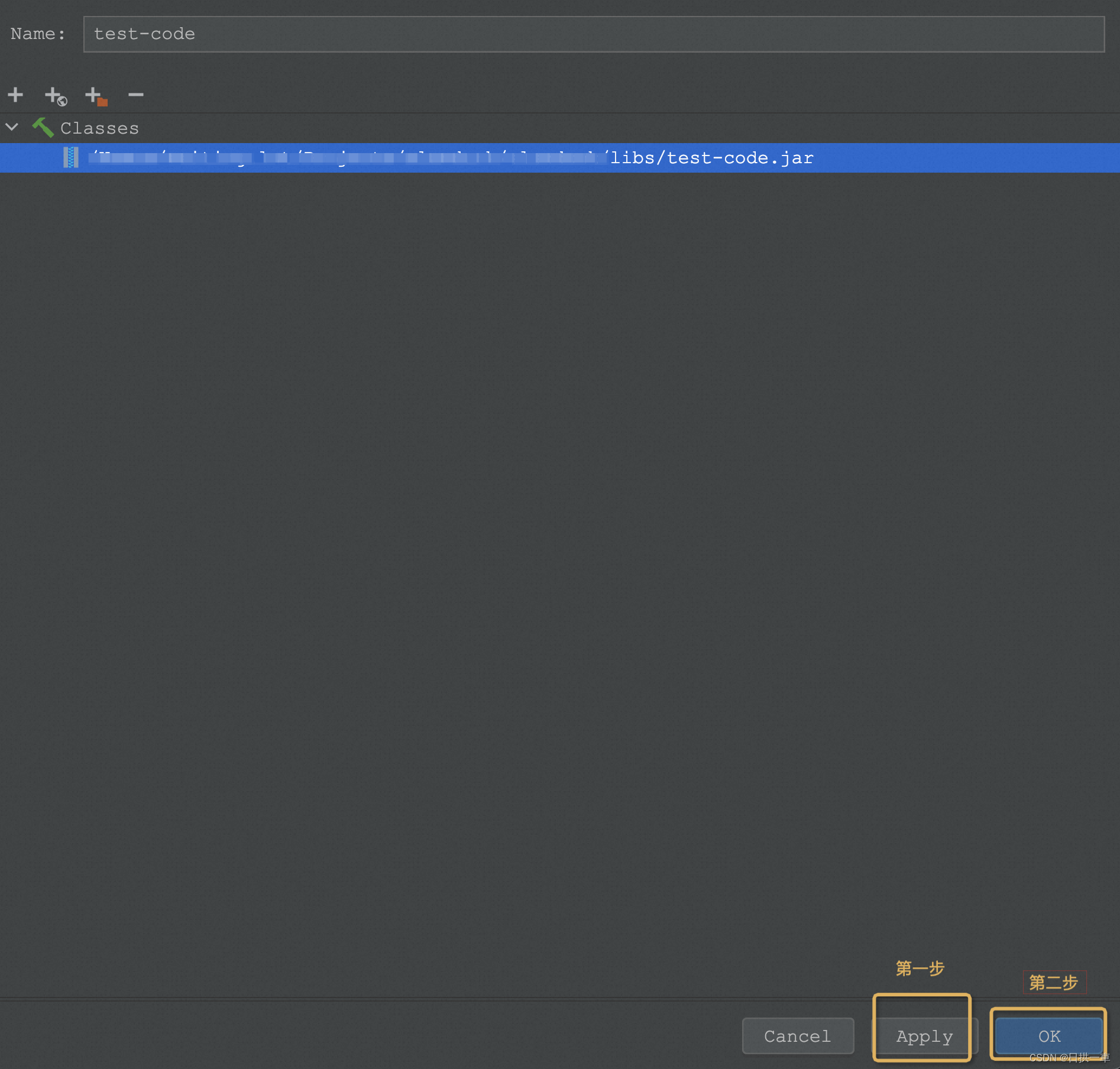The width and height of the screenshot is (1120, 1069).
Task: Click the green hammer Classes icon
Action: click(43, 127)
